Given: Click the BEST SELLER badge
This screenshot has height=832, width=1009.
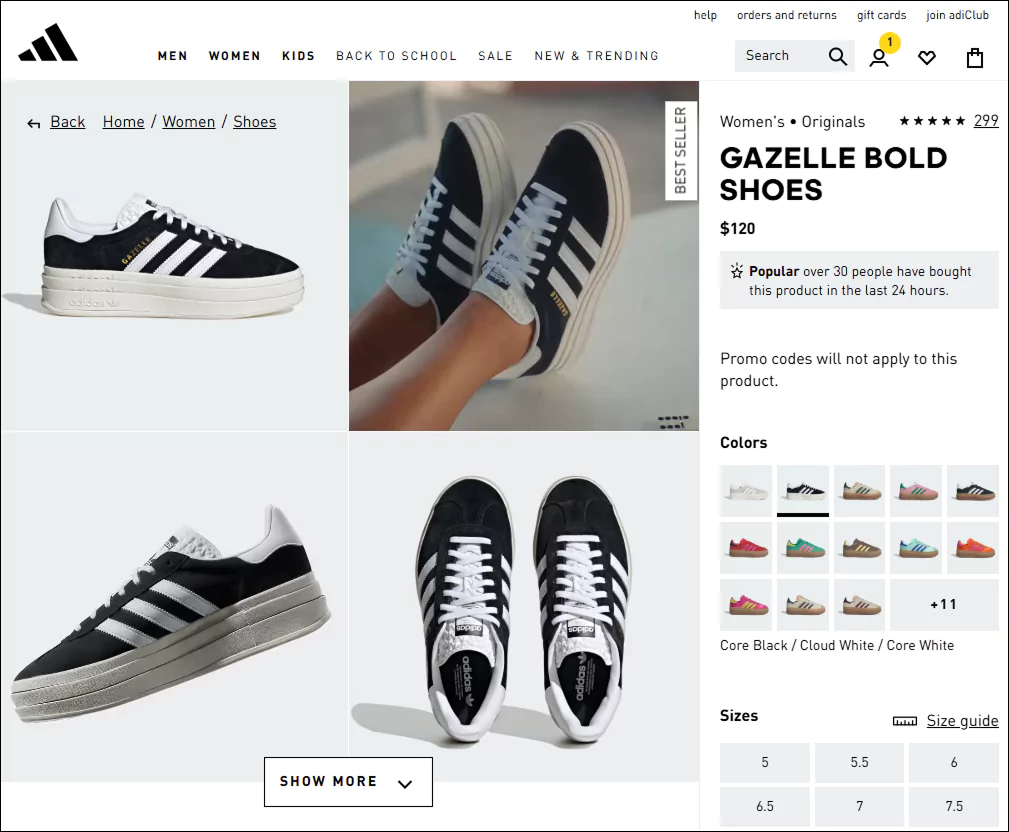Looking at the screenshot, I should click(x=681, y=151).
